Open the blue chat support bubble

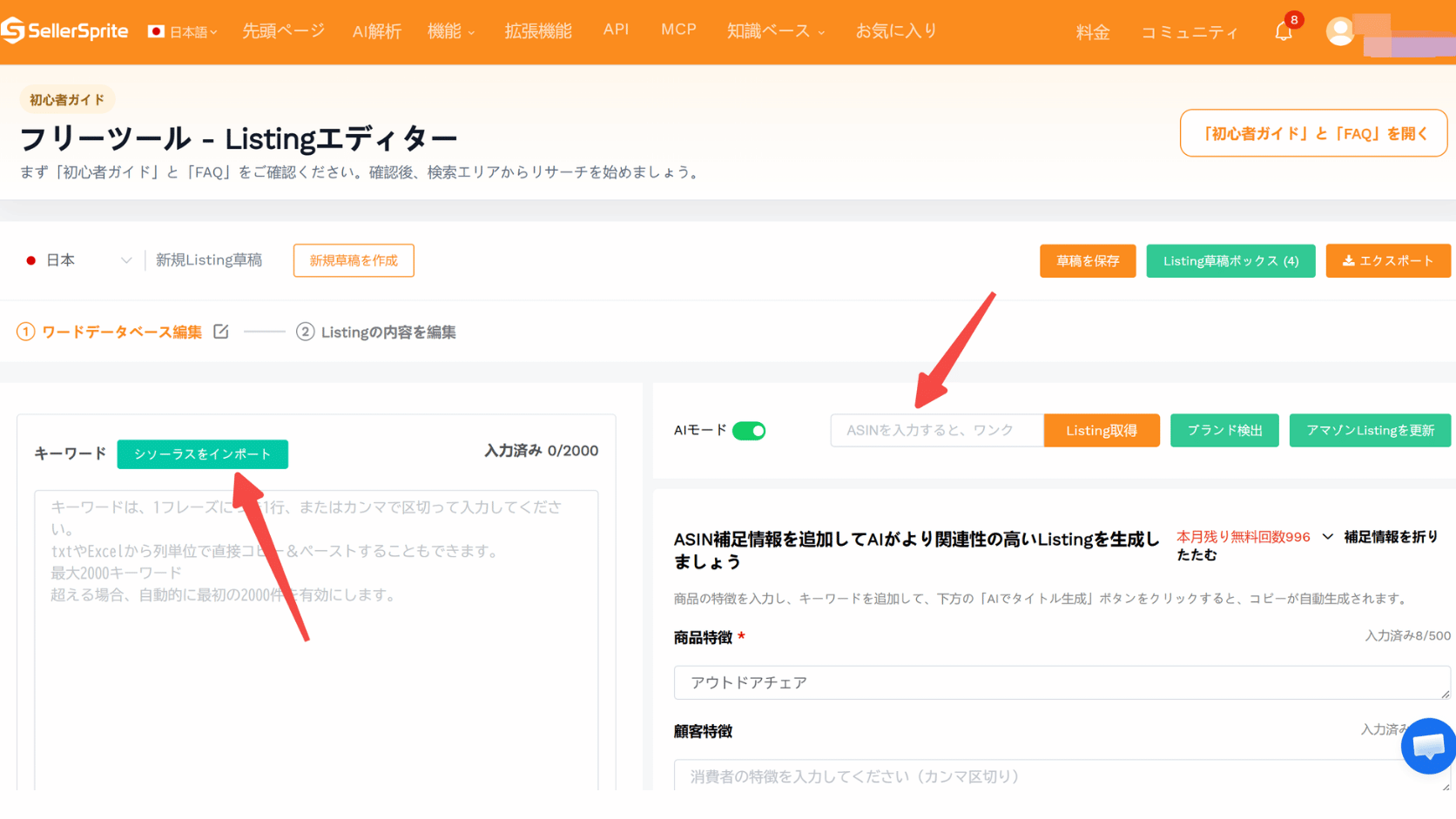(1428, 746)
